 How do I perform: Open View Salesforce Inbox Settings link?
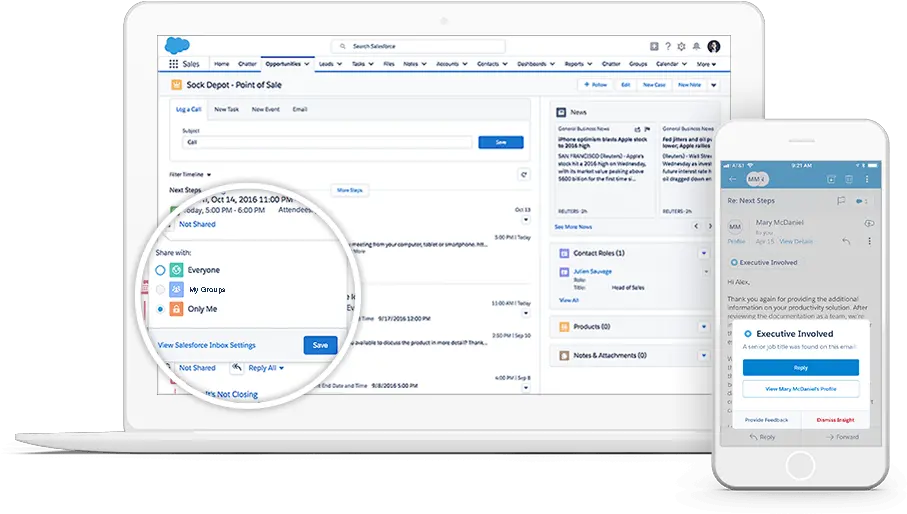point(207,345)
